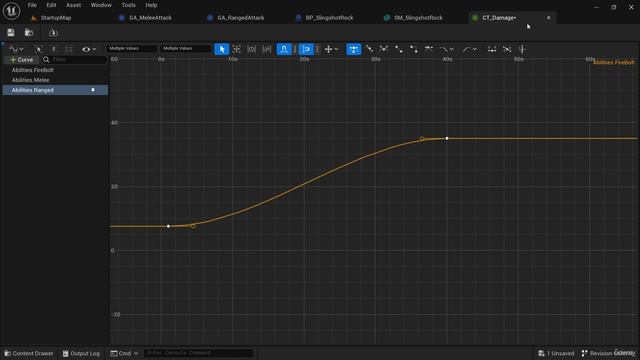The width and height of the screenshot is (640, 360).
Task: Open pre-infinity extrapolation dropdown
Action: [447, 49]
